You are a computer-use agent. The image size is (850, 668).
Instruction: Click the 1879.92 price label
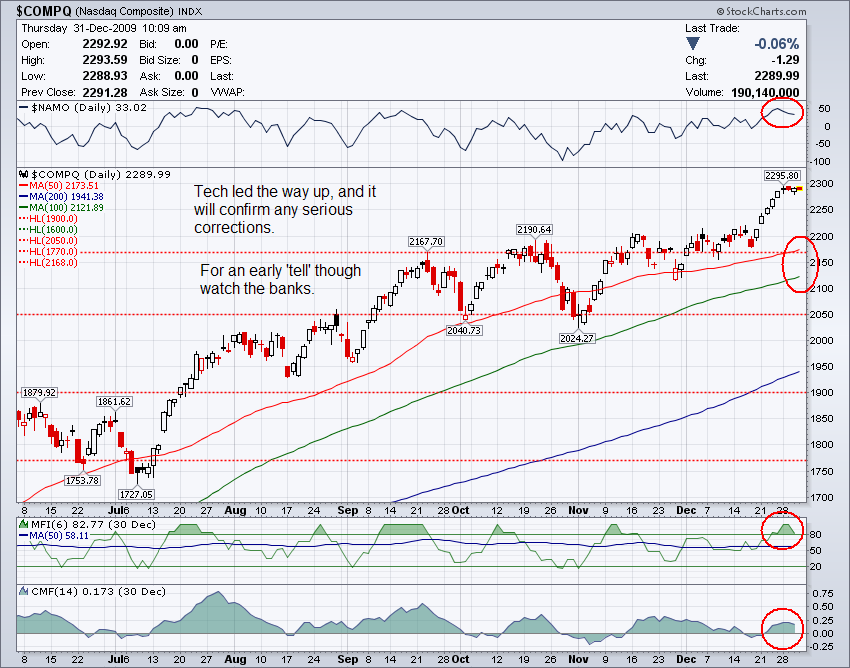[39, 393]
